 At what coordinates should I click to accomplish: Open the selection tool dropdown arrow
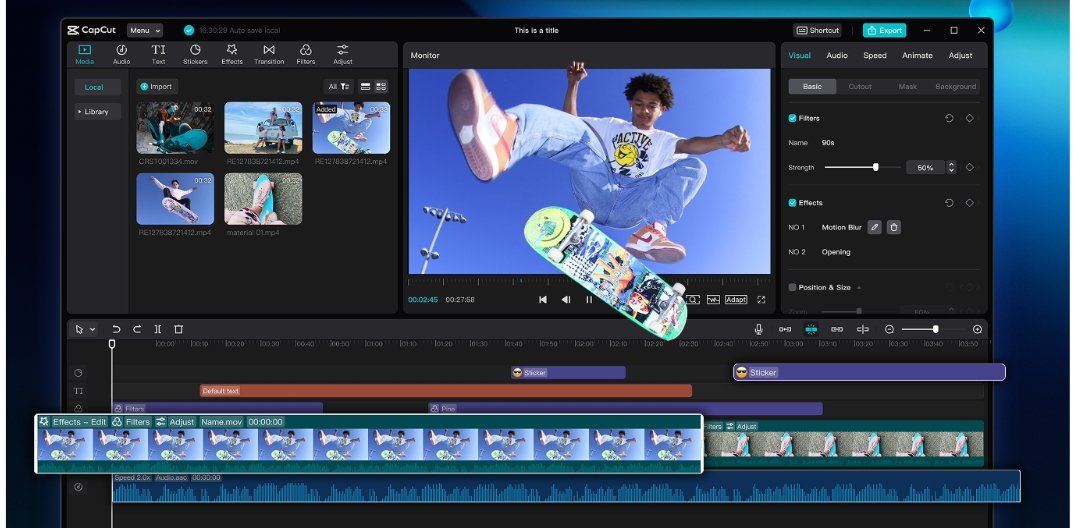tap(93, 330)
